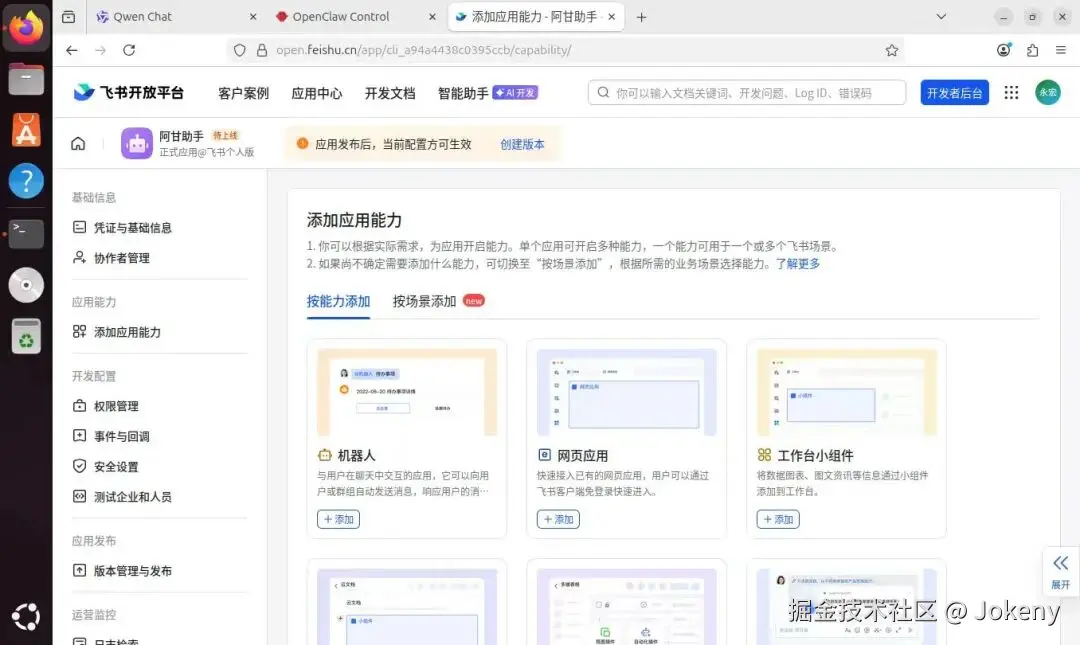Open 测试企业和人员 in the sidebar

coord(132,496)
